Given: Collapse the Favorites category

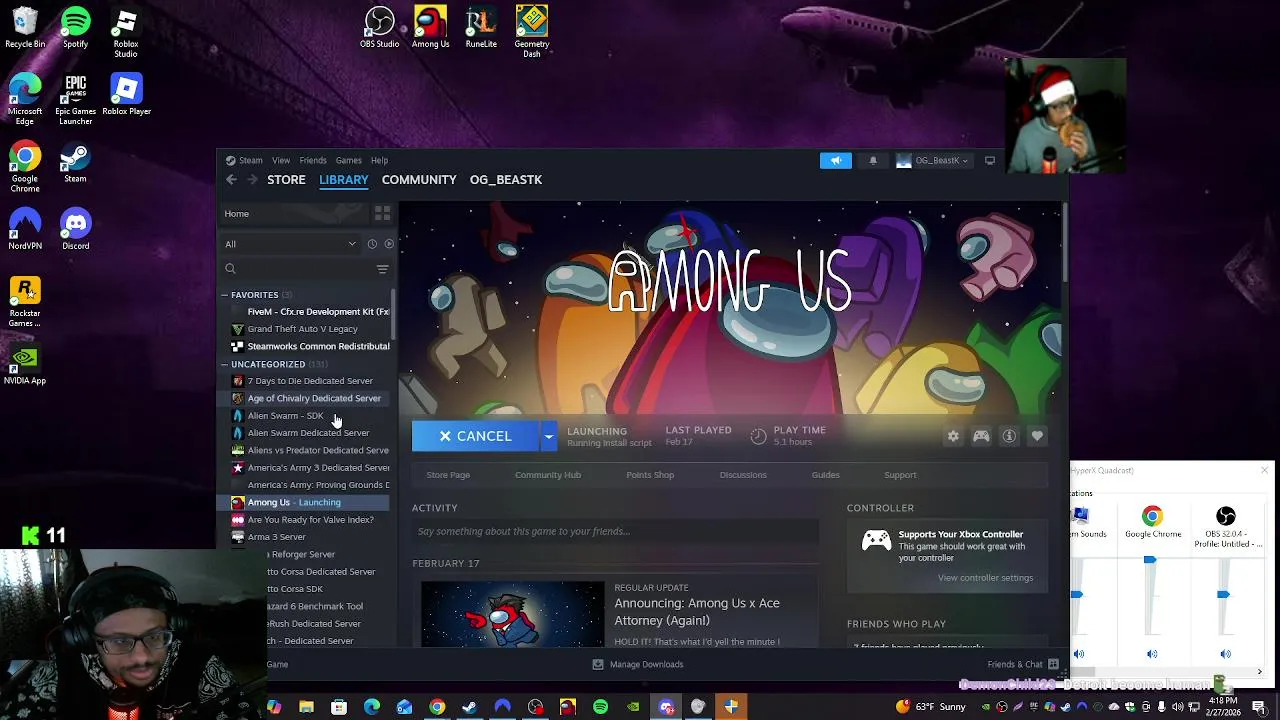Looking at the screenshot, I should 225,295.
